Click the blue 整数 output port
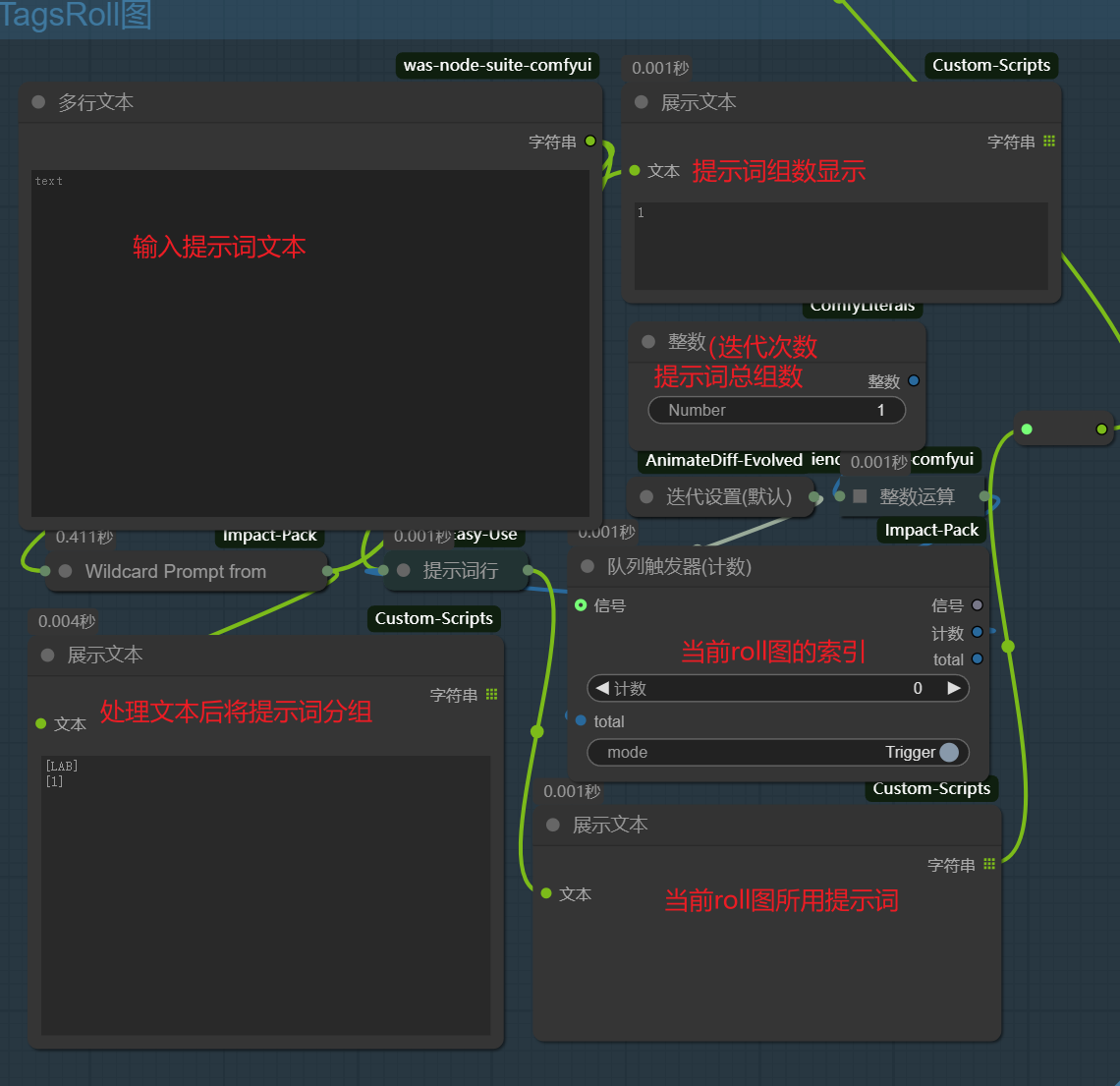The height and width of the screenshot is (1086, 1120). (x=914, y=381)
